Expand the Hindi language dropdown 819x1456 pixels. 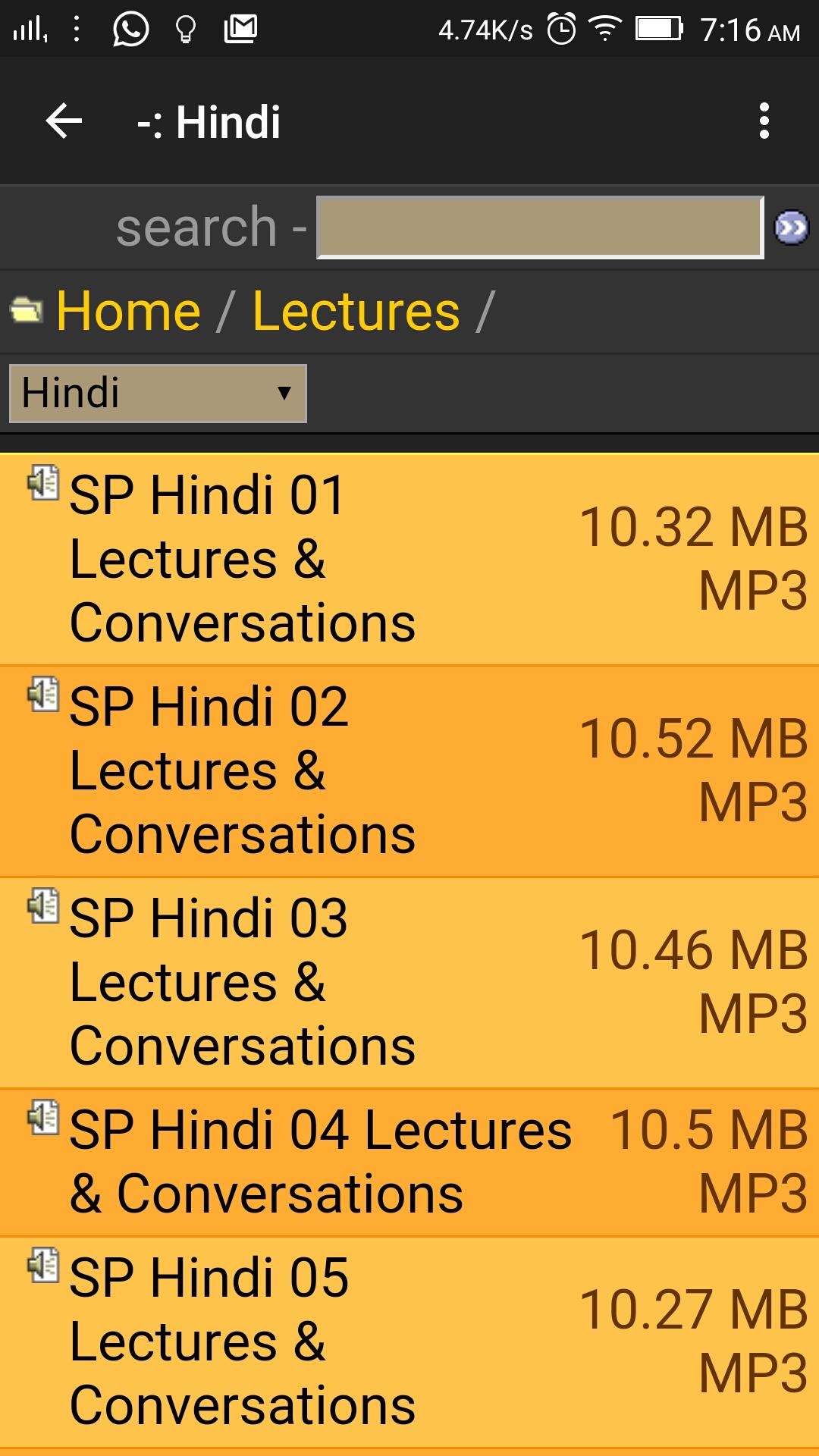(x=158, y=394)
